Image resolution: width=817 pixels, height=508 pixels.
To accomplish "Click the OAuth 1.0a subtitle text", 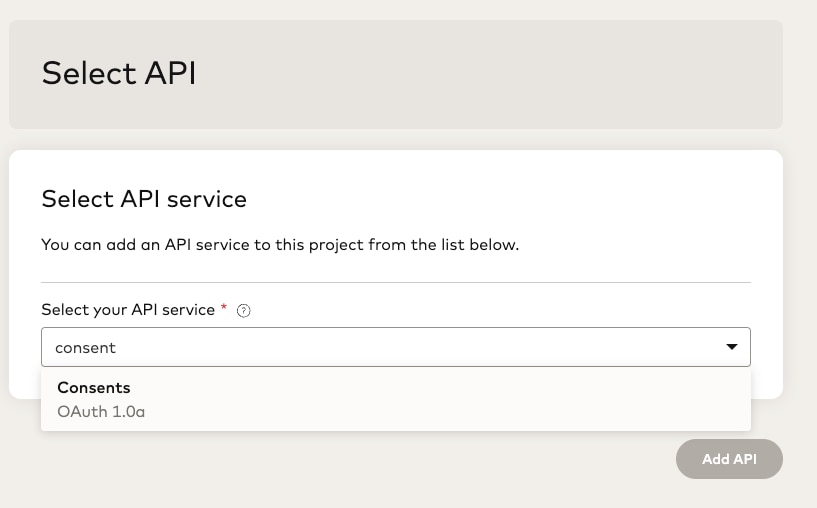I will click(x=101, y=411).
